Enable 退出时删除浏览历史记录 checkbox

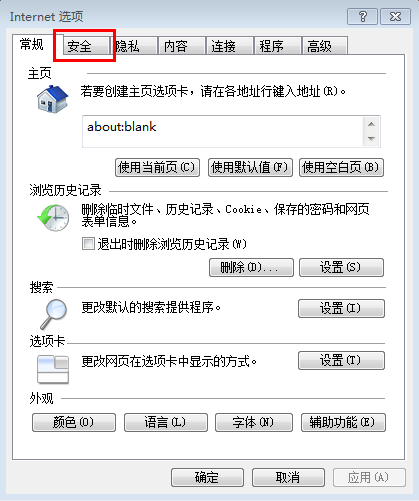(88, 244)
